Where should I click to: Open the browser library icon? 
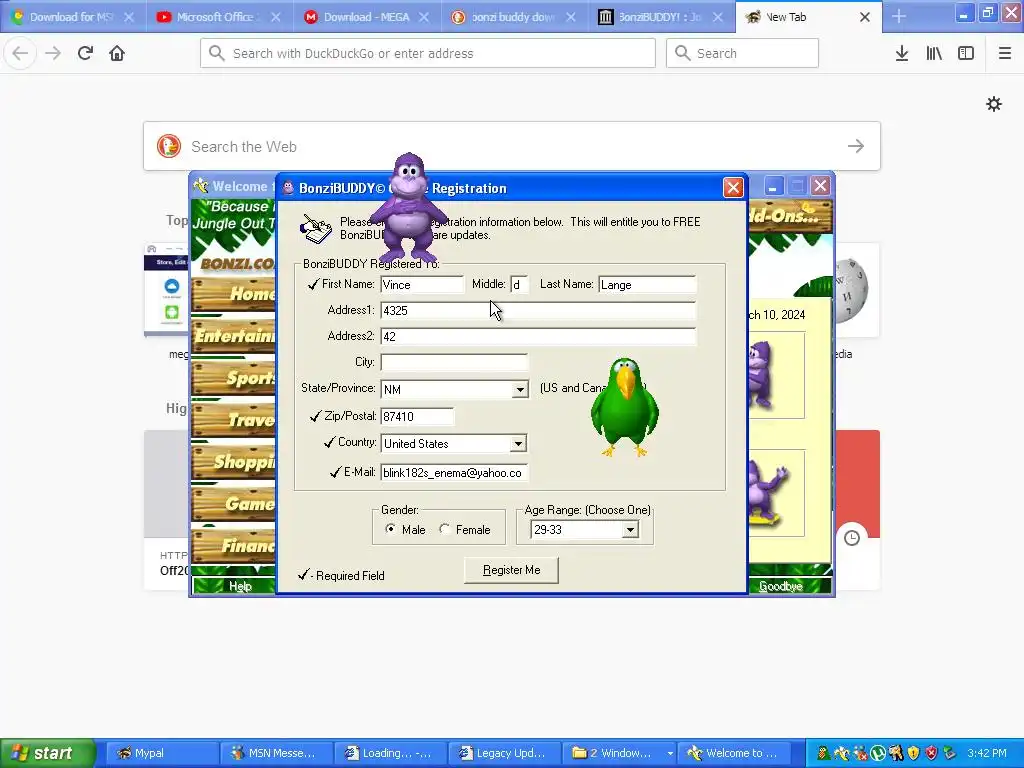(934, 53)
